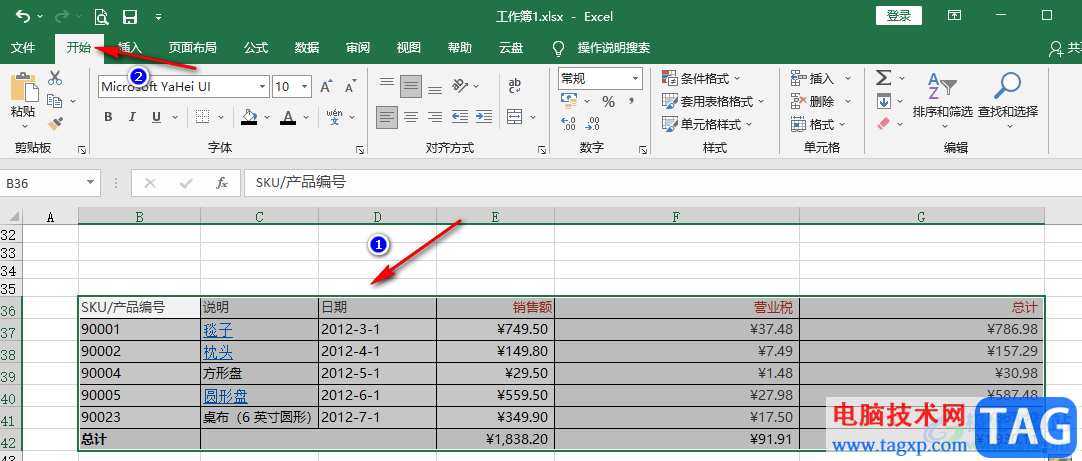This screenshot has width=1082, height=461.
Task: Decrease font size with the smaller A icon
Action: 351,86
